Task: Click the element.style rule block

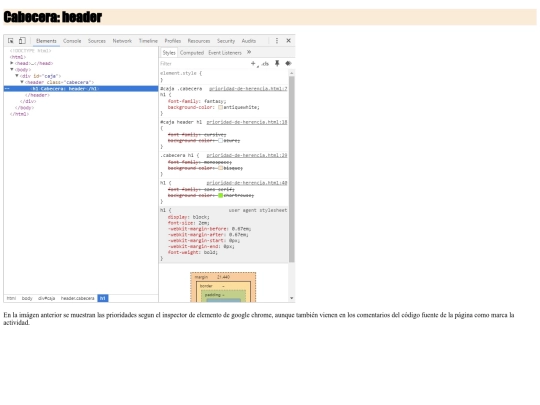Action: tap(224, 76)
